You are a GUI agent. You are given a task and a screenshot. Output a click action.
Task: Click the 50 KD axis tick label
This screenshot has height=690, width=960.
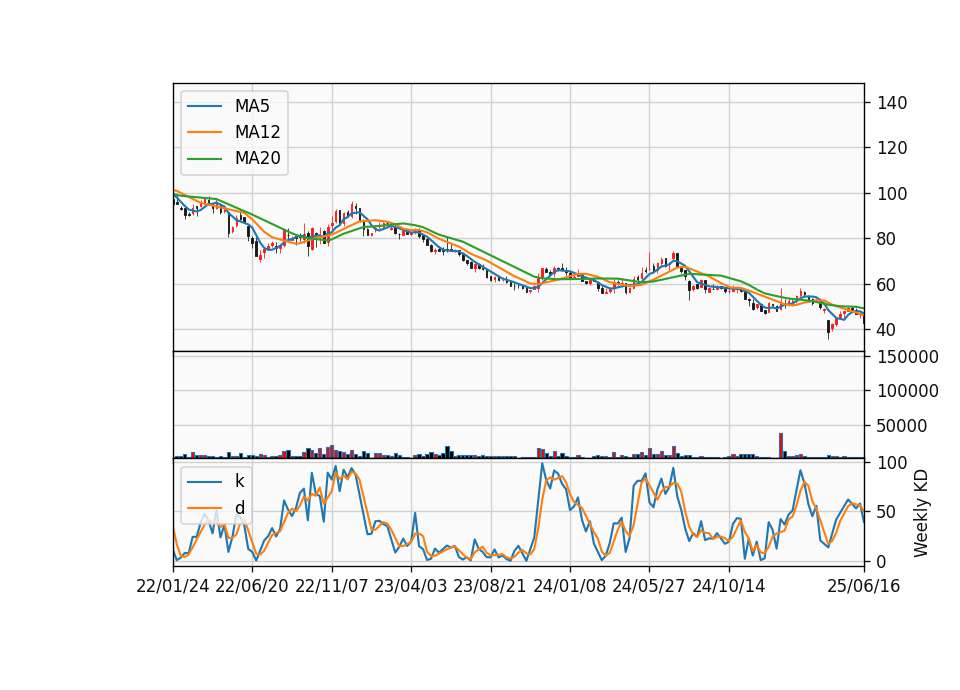(887, 512)
